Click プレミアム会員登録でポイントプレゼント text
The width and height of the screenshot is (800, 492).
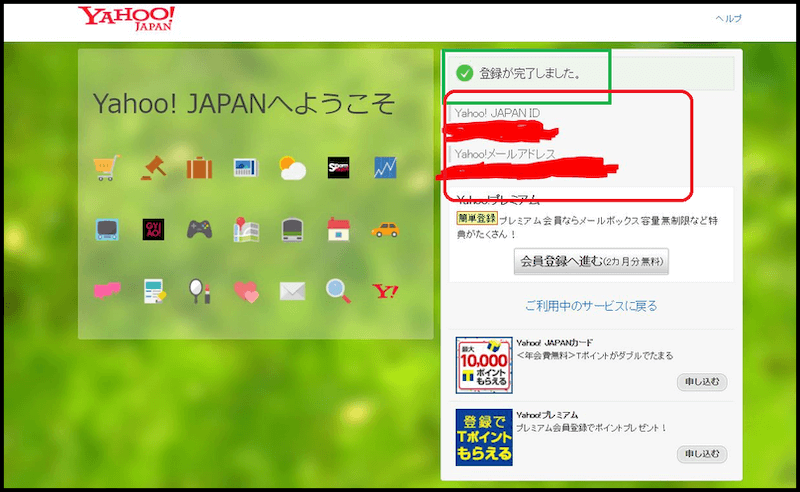tap(591, 428)
